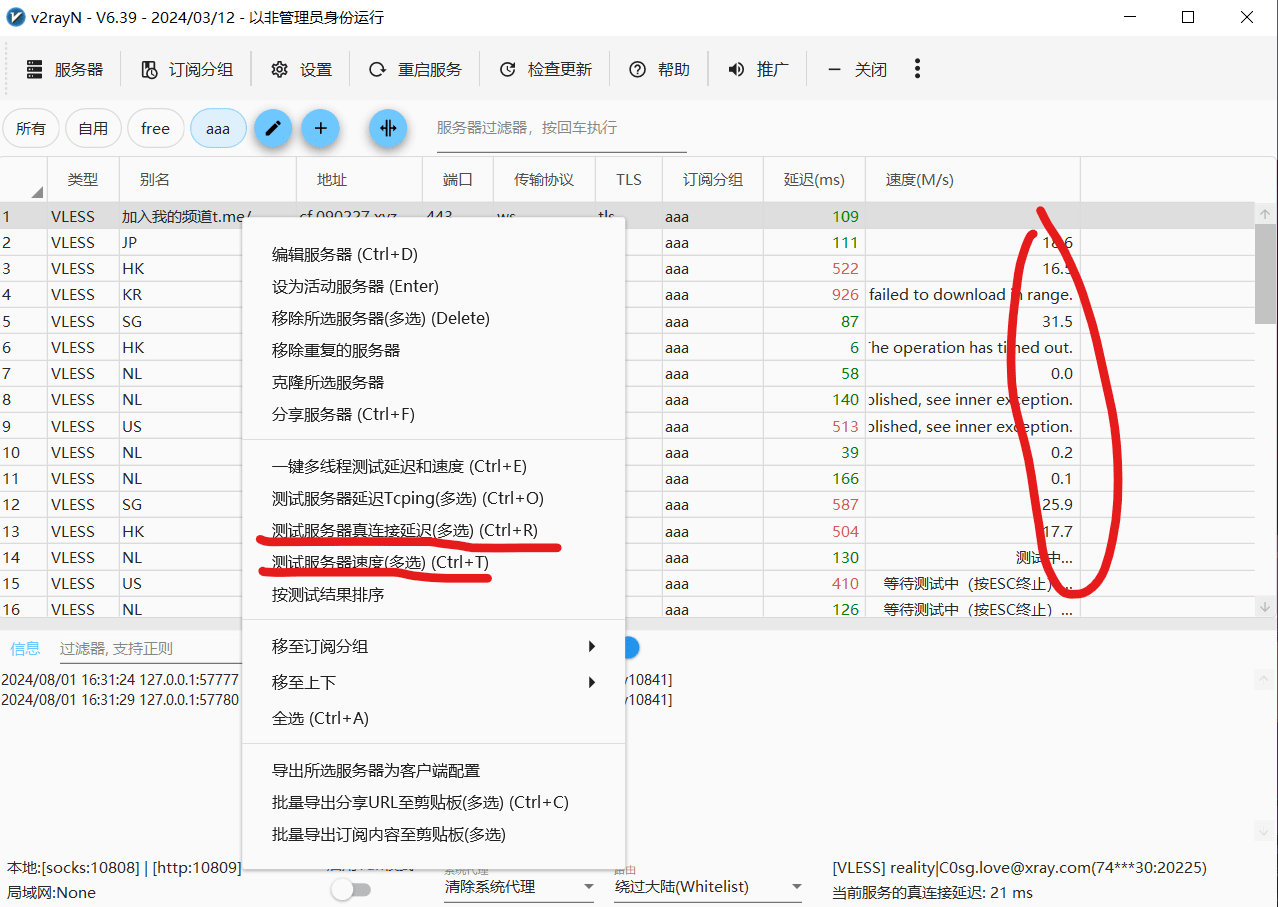
Task: Click the 25.9 speed cell
Action: 972,505
